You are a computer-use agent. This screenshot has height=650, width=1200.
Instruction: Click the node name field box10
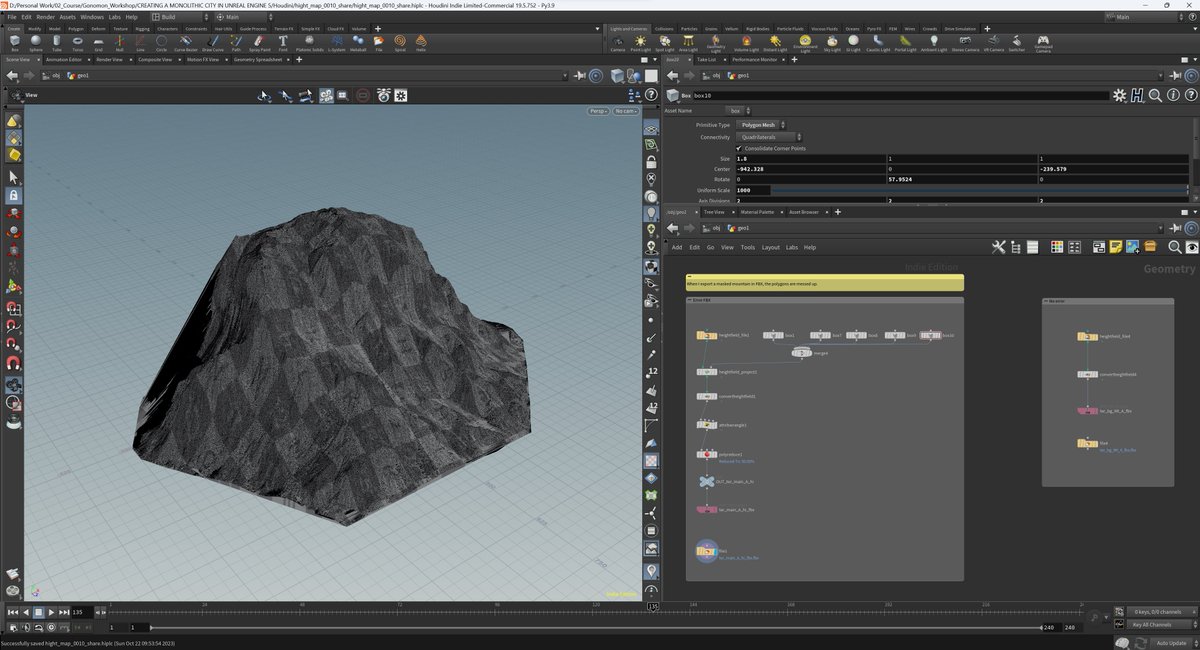tap(900, 95)
